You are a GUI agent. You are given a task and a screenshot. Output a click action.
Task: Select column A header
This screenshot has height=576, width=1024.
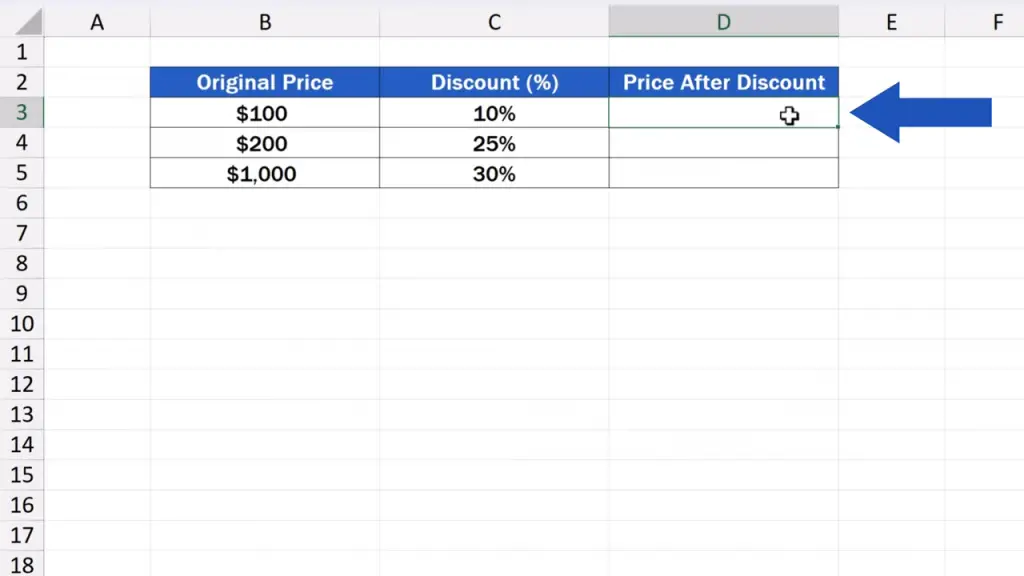[97, 21]
